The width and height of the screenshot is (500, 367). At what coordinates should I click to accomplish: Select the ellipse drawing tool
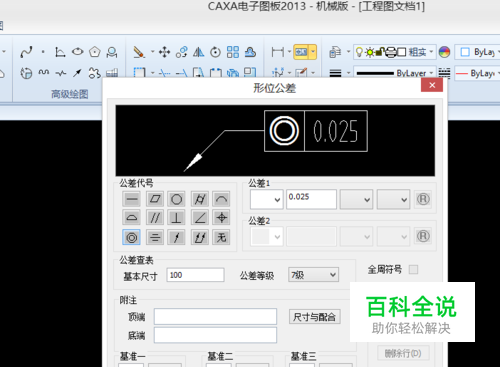(78, 52)
